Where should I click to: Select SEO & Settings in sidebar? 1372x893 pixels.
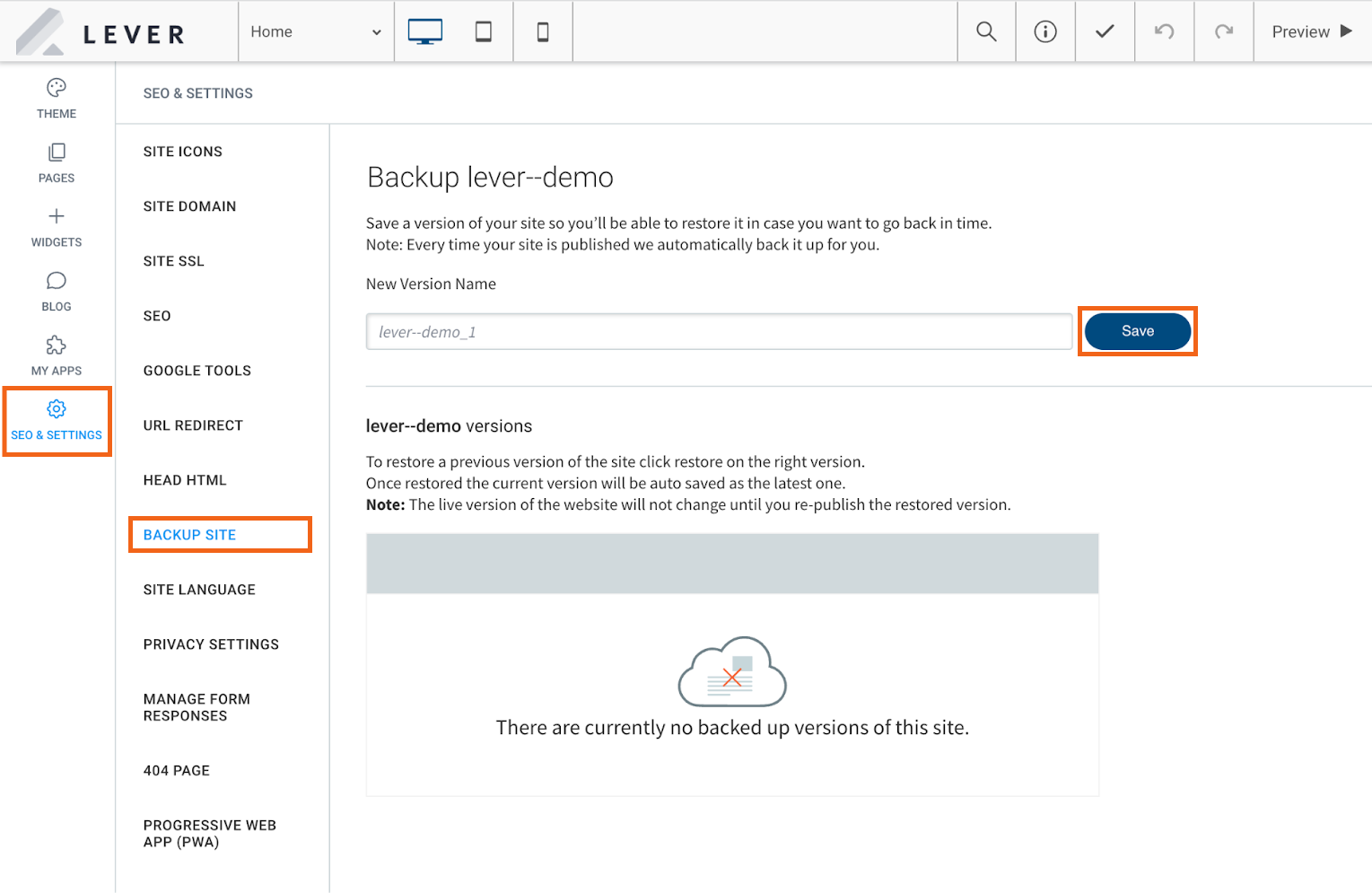tap(57, 421)
